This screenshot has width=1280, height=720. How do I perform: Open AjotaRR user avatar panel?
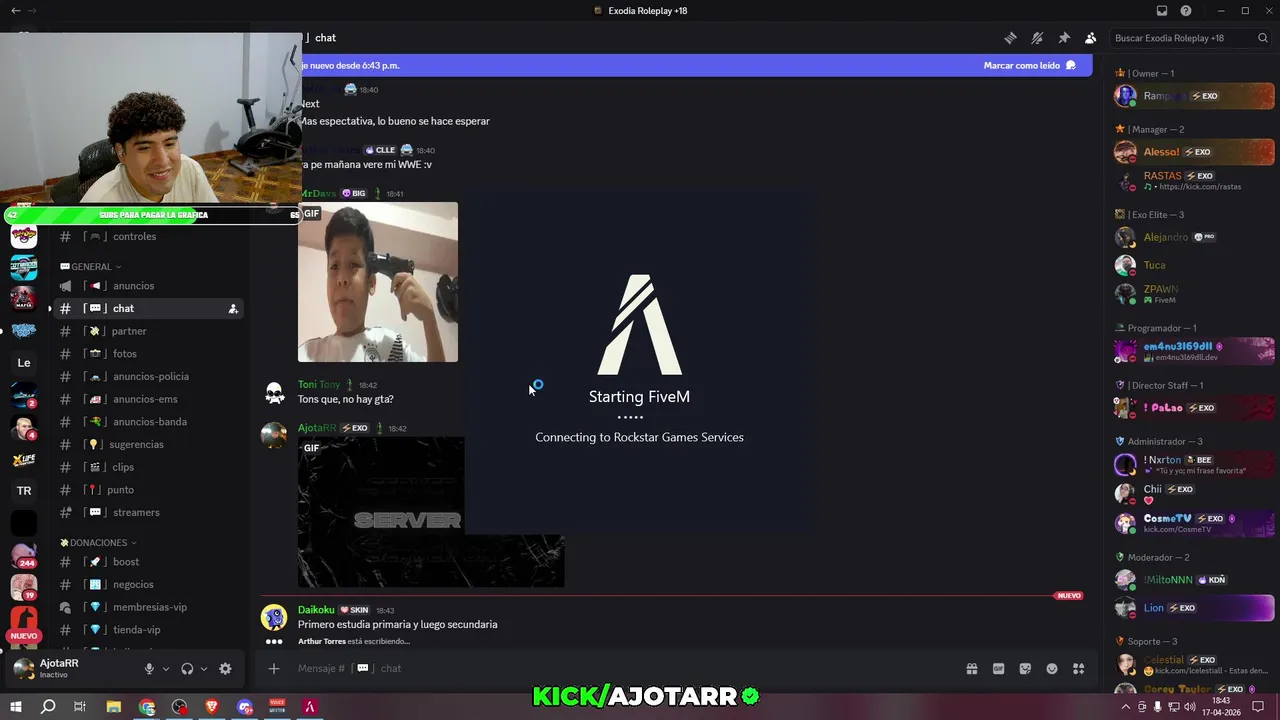coord(24,668)
